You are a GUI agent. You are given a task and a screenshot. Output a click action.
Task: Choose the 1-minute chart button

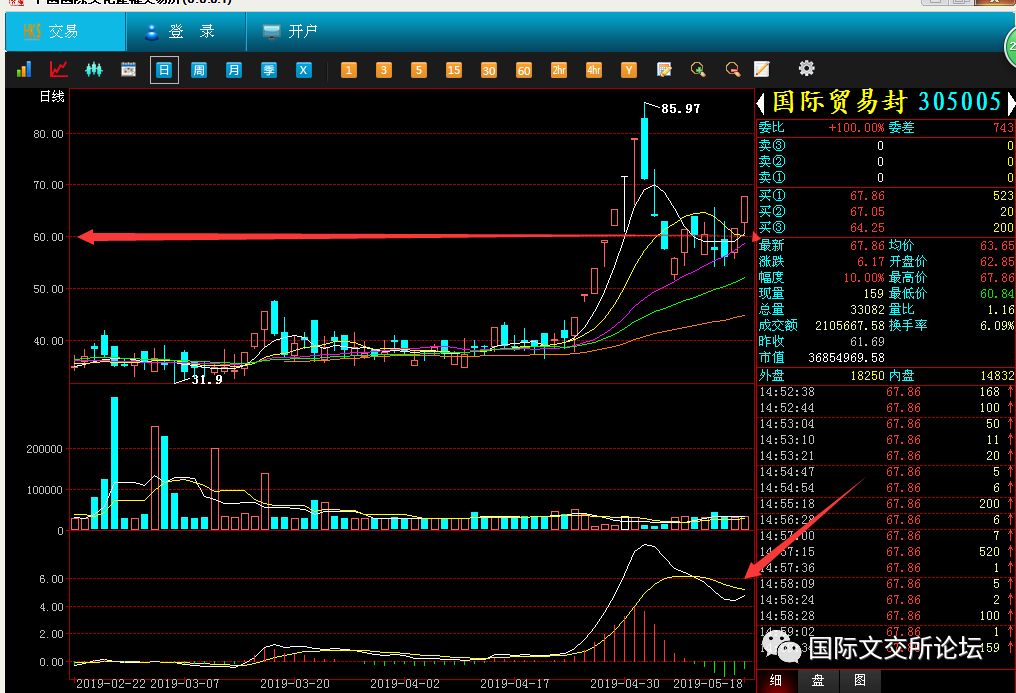(349, 69)
